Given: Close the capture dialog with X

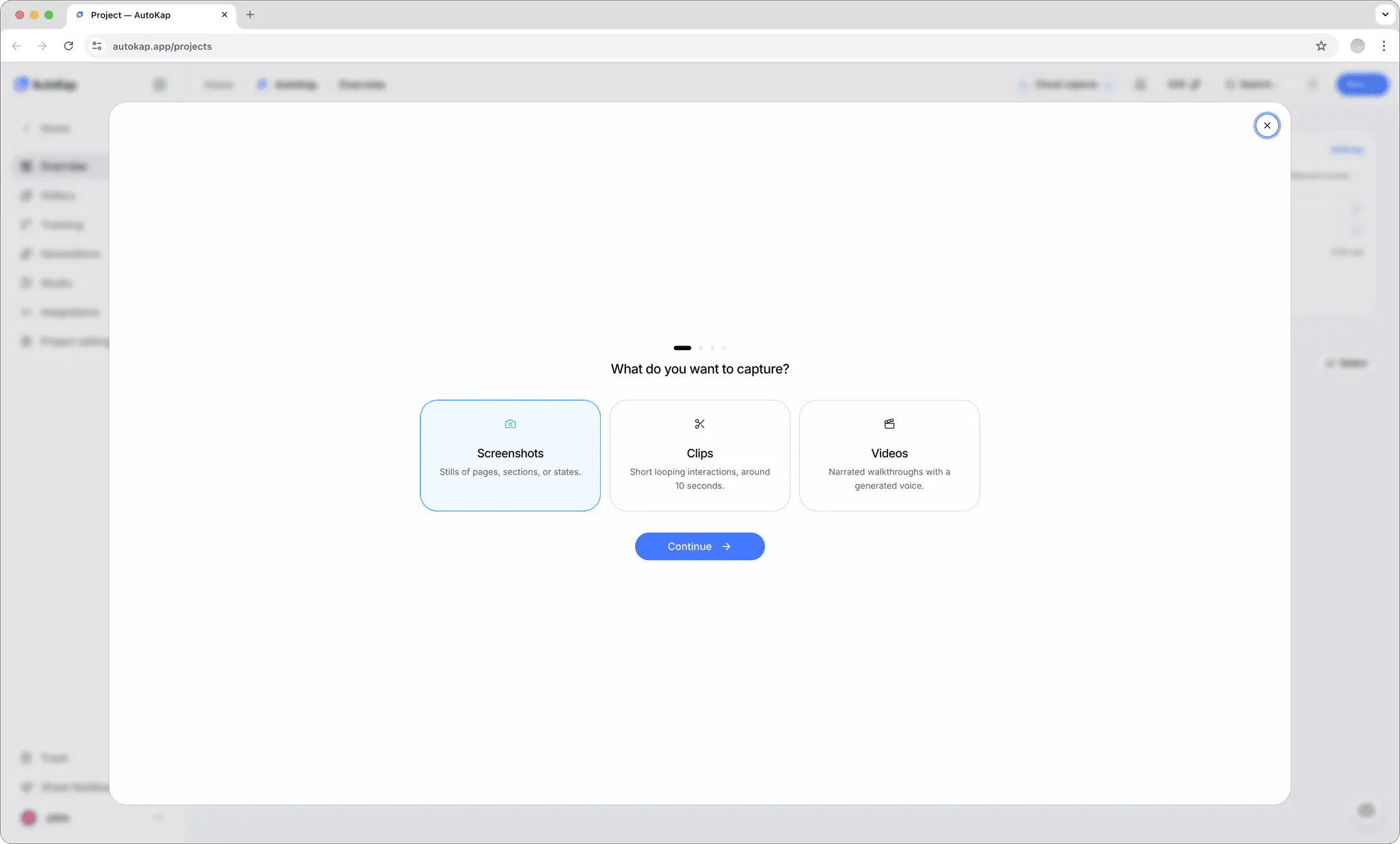Looking at the screenshot, I should (1267, 125).
